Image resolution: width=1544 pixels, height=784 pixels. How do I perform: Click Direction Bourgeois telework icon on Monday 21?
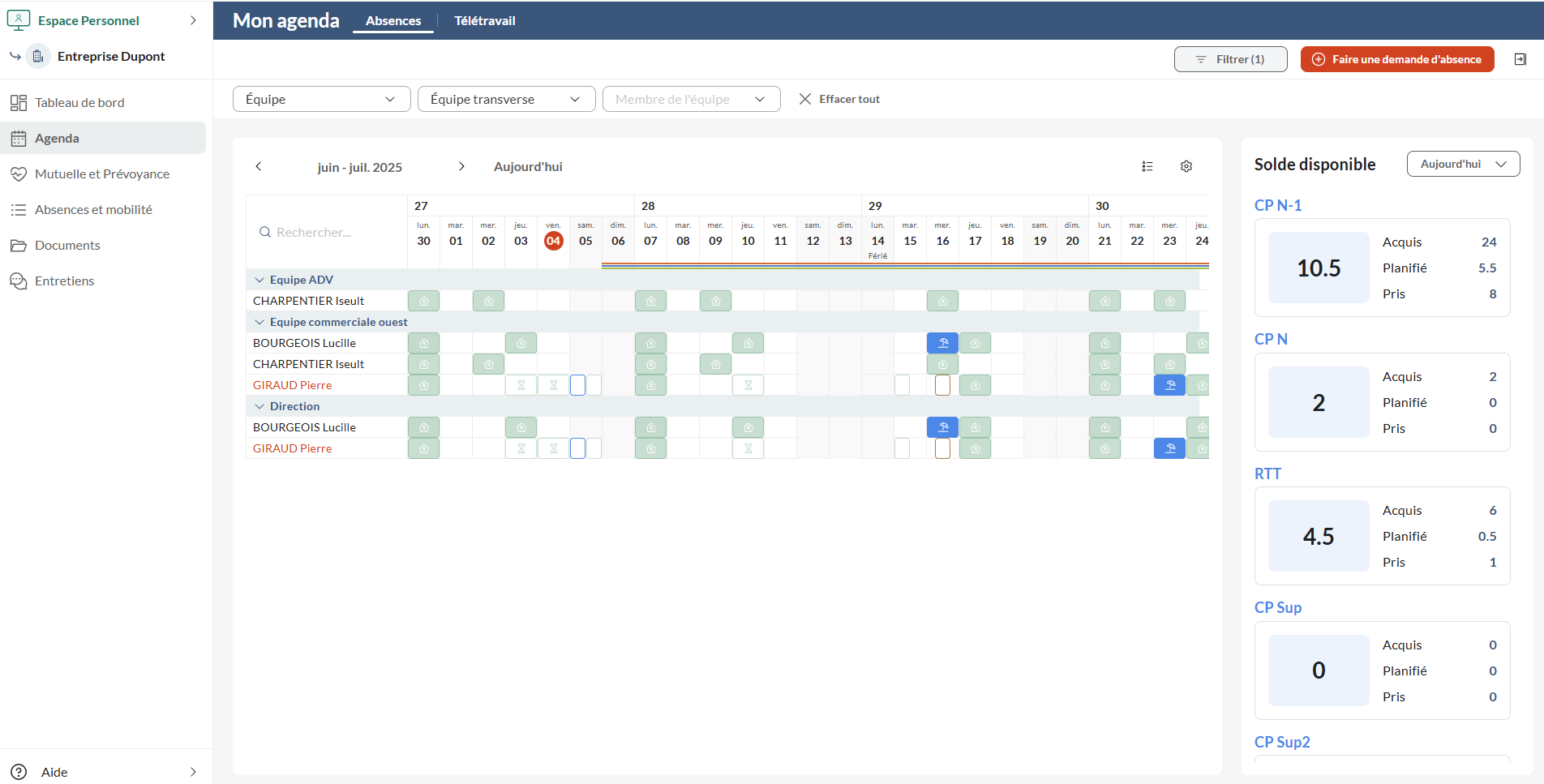1105,427
